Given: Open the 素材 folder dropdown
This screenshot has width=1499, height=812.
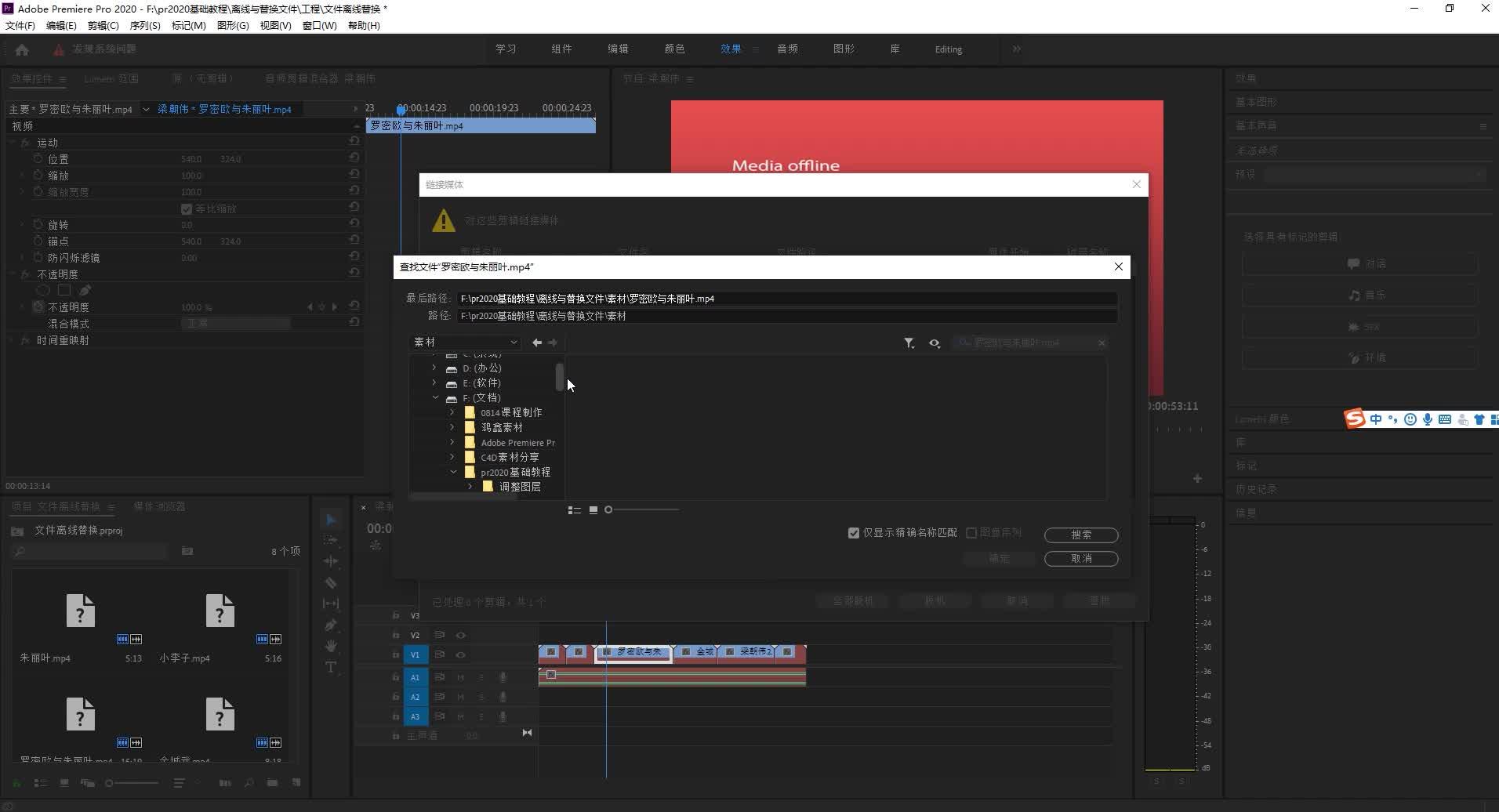Looking at the screenshot, I should (464, 343).
